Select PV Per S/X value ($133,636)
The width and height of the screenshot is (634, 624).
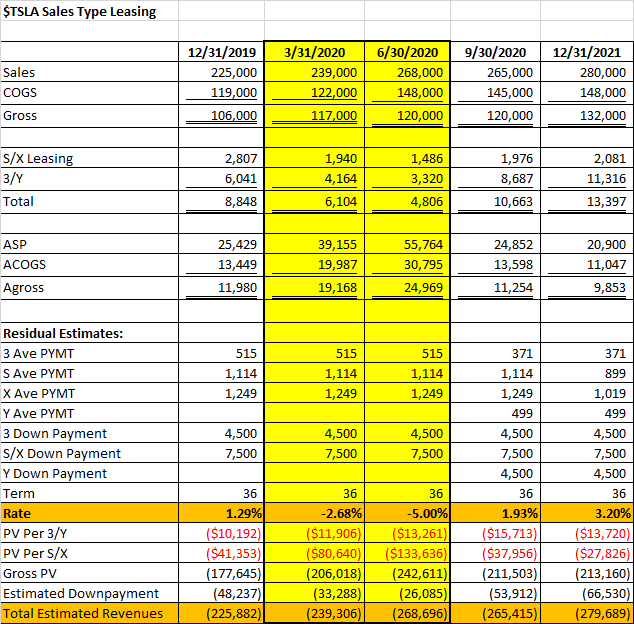[416, 554]
